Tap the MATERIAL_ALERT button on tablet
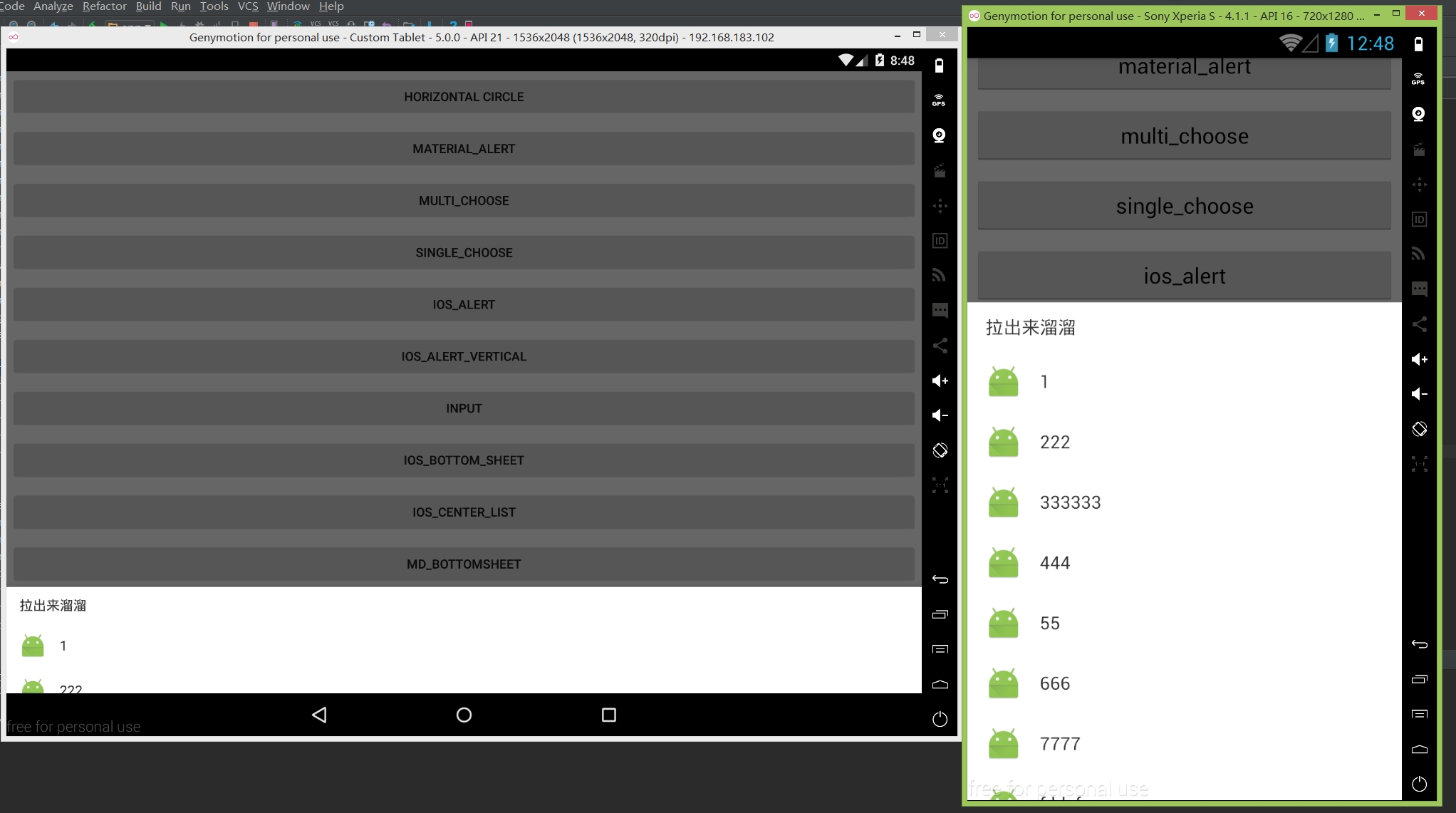Screen dimensions: 1456x813 pos(464,149)
